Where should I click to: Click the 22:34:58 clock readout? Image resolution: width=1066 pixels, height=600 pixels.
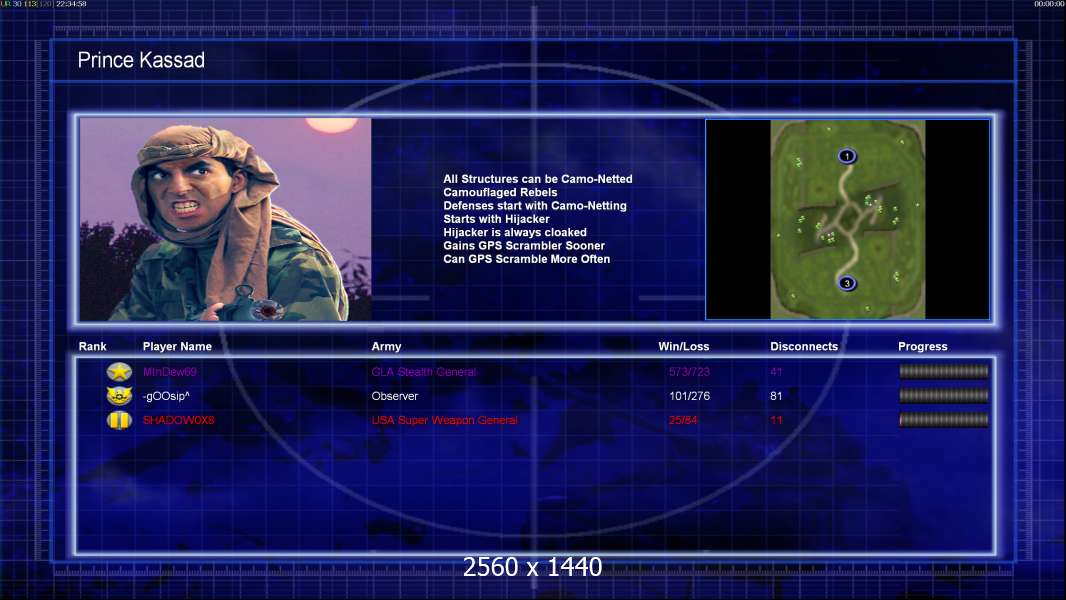coord(71,4)
